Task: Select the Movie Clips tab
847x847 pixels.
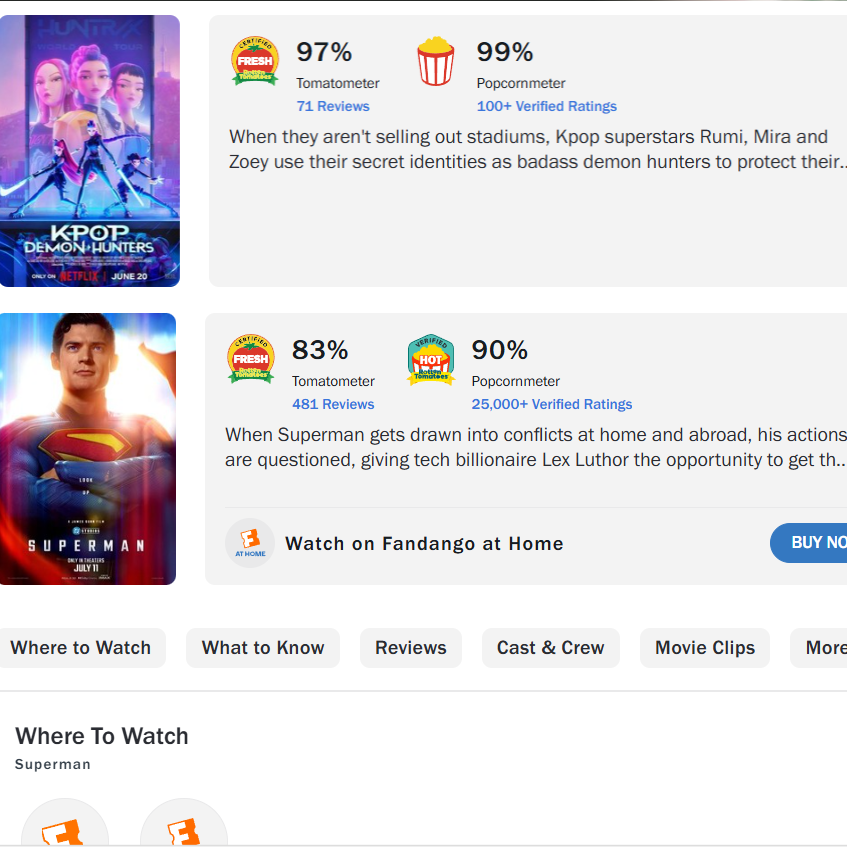Action: pyautogui.click(x=705, y=648)
